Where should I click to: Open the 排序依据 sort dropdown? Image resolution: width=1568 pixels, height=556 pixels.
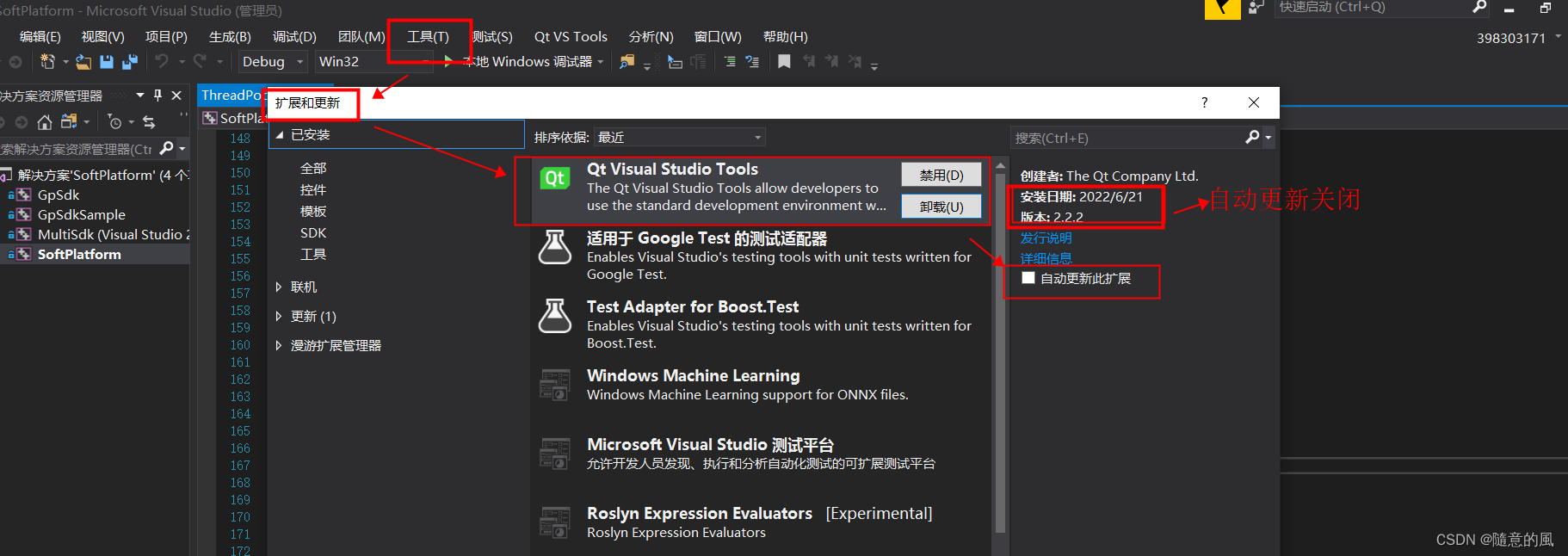point(679,138)
